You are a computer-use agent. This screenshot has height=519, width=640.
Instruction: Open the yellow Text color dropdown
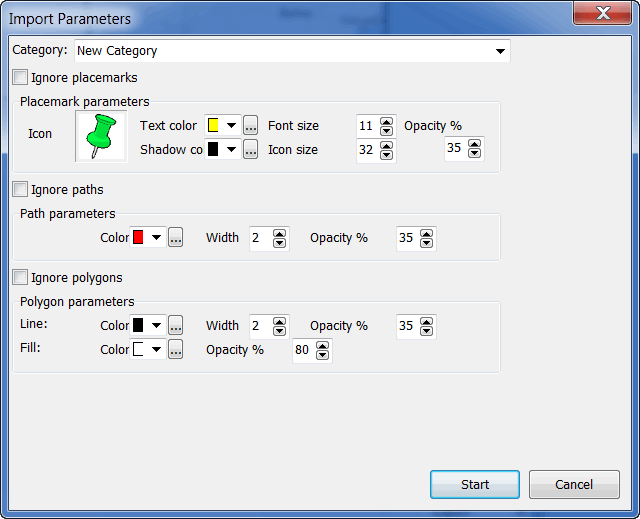[x=231, y=126]
